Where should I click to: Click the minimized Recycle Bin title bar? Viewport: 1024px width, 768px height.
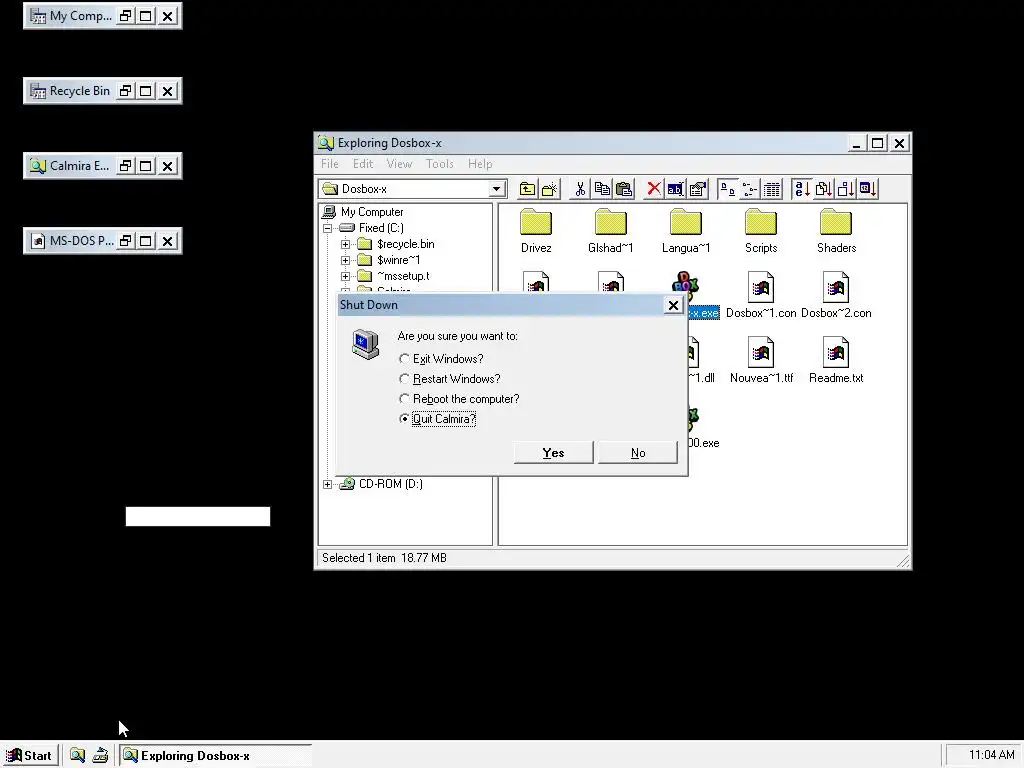pos(72,91)
